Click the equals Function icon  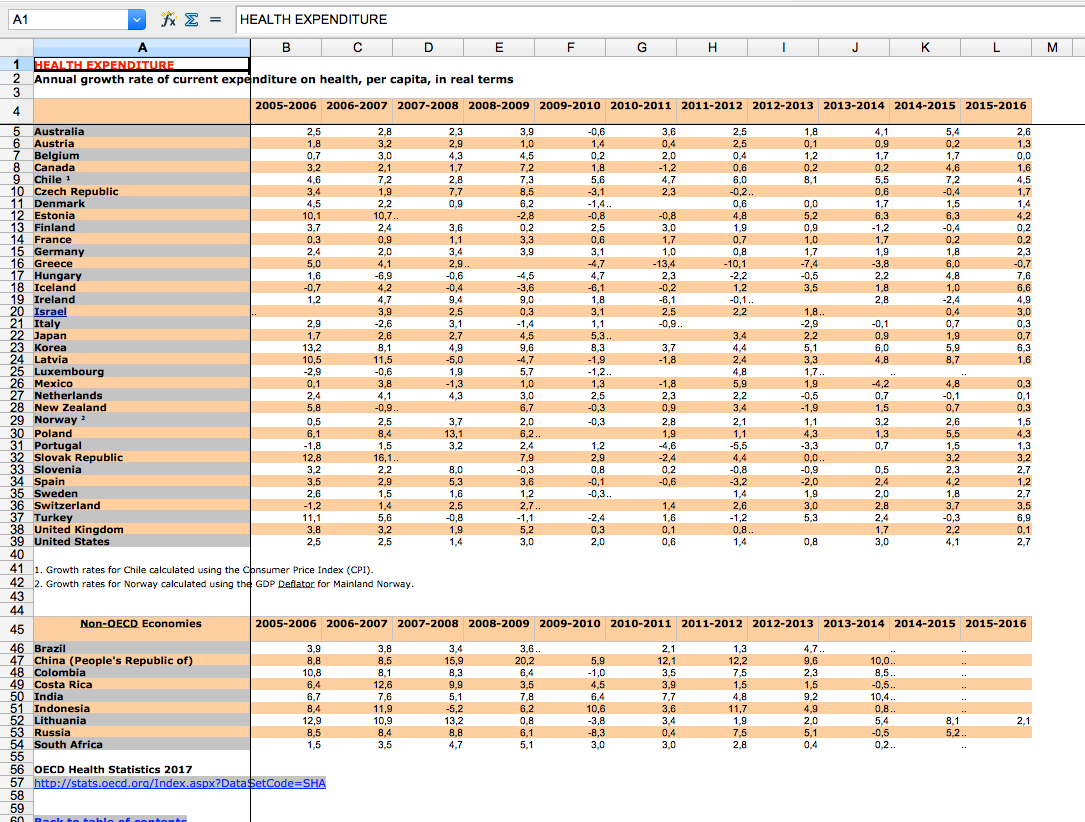pos(214,19)
